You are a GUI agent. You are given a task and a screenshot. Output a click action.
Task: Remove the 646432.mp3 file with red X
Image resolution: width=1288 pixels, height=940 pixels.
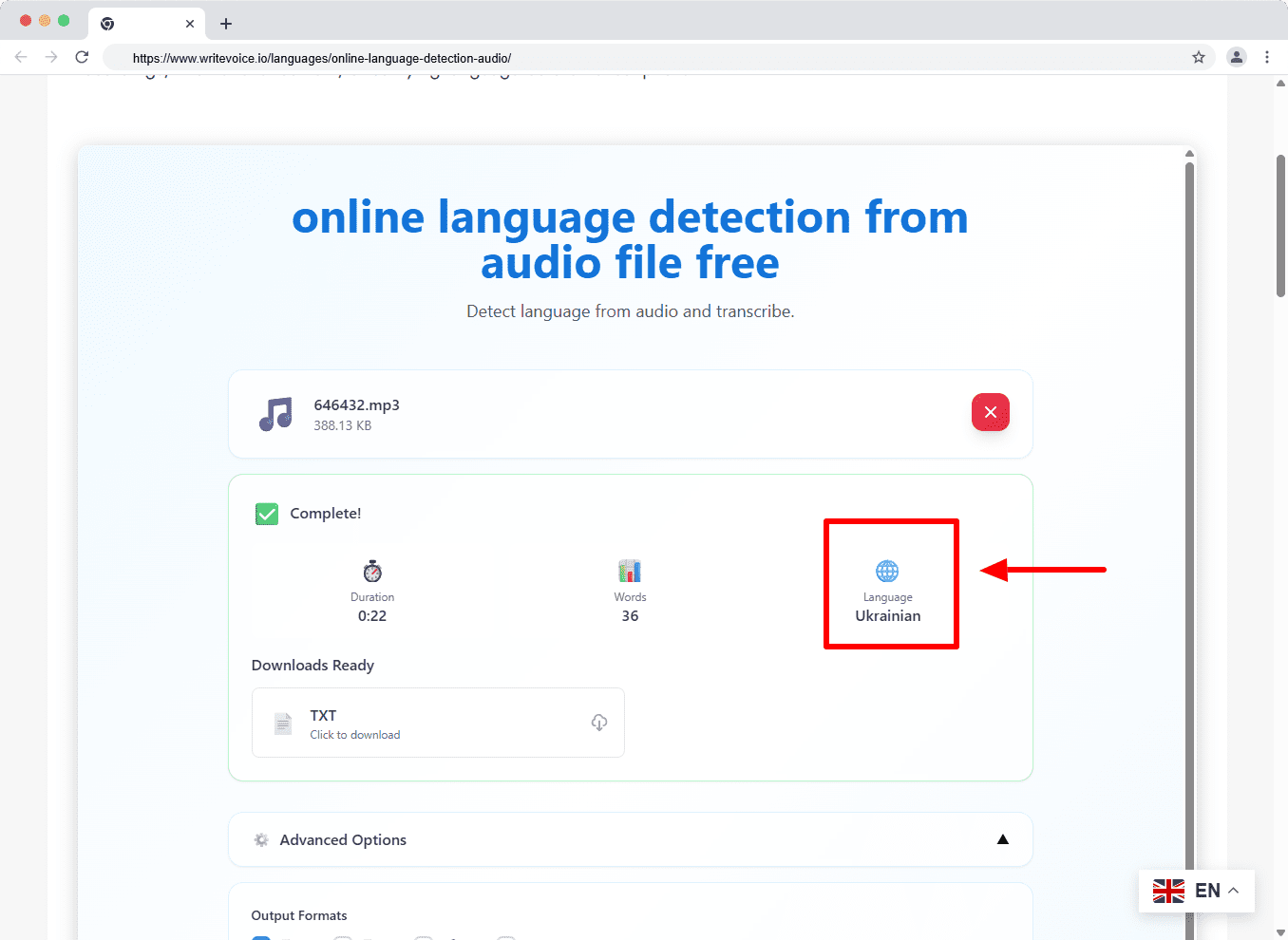990,412
